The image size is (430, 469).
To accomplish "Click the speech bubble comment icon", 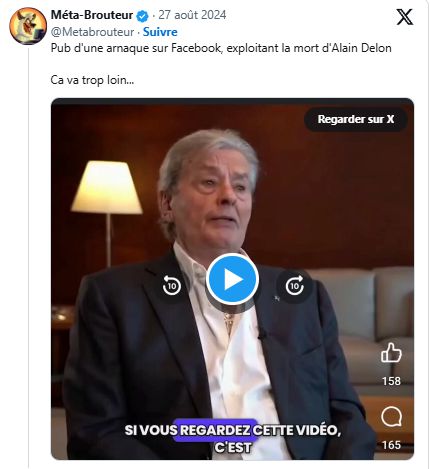I will (x=391, y=417).
